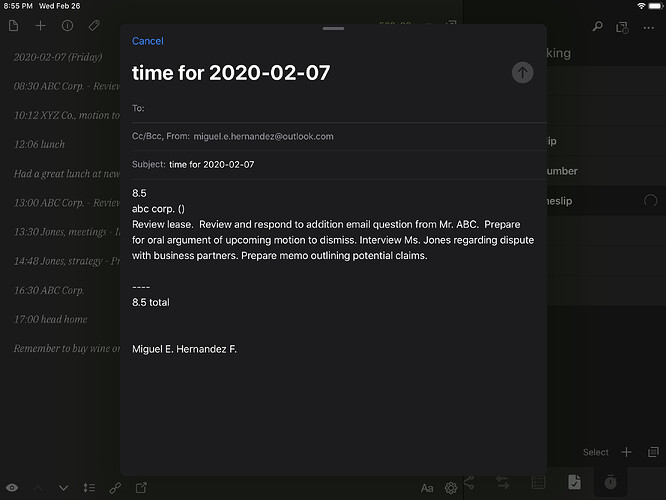Select '13:00 ABC Corp.' line

click(67, 203)
